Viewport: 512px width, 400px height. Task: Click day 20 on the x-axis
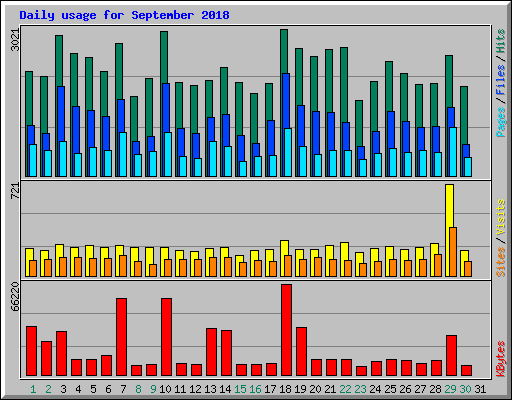tap(315, 389)
